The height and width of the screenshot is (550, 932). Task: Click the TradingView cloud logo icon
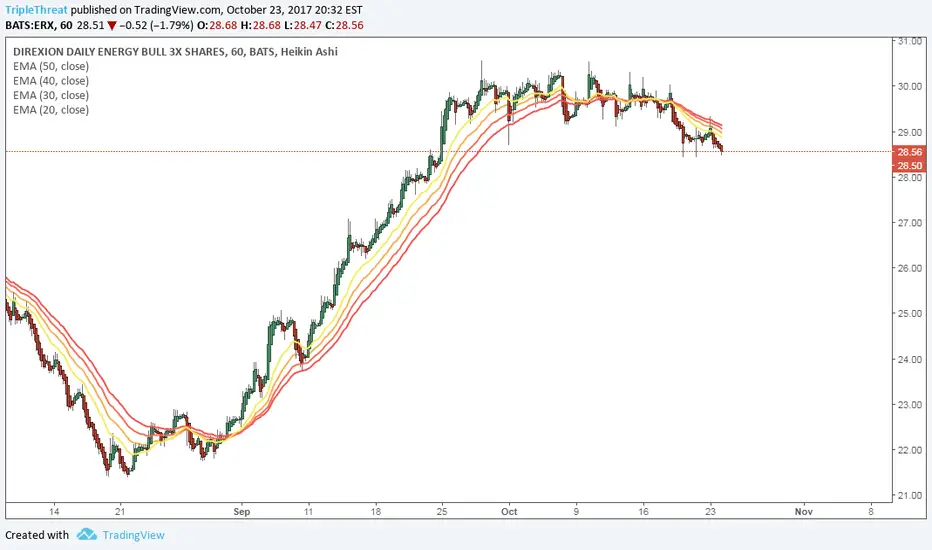click(x=87, y=534)
